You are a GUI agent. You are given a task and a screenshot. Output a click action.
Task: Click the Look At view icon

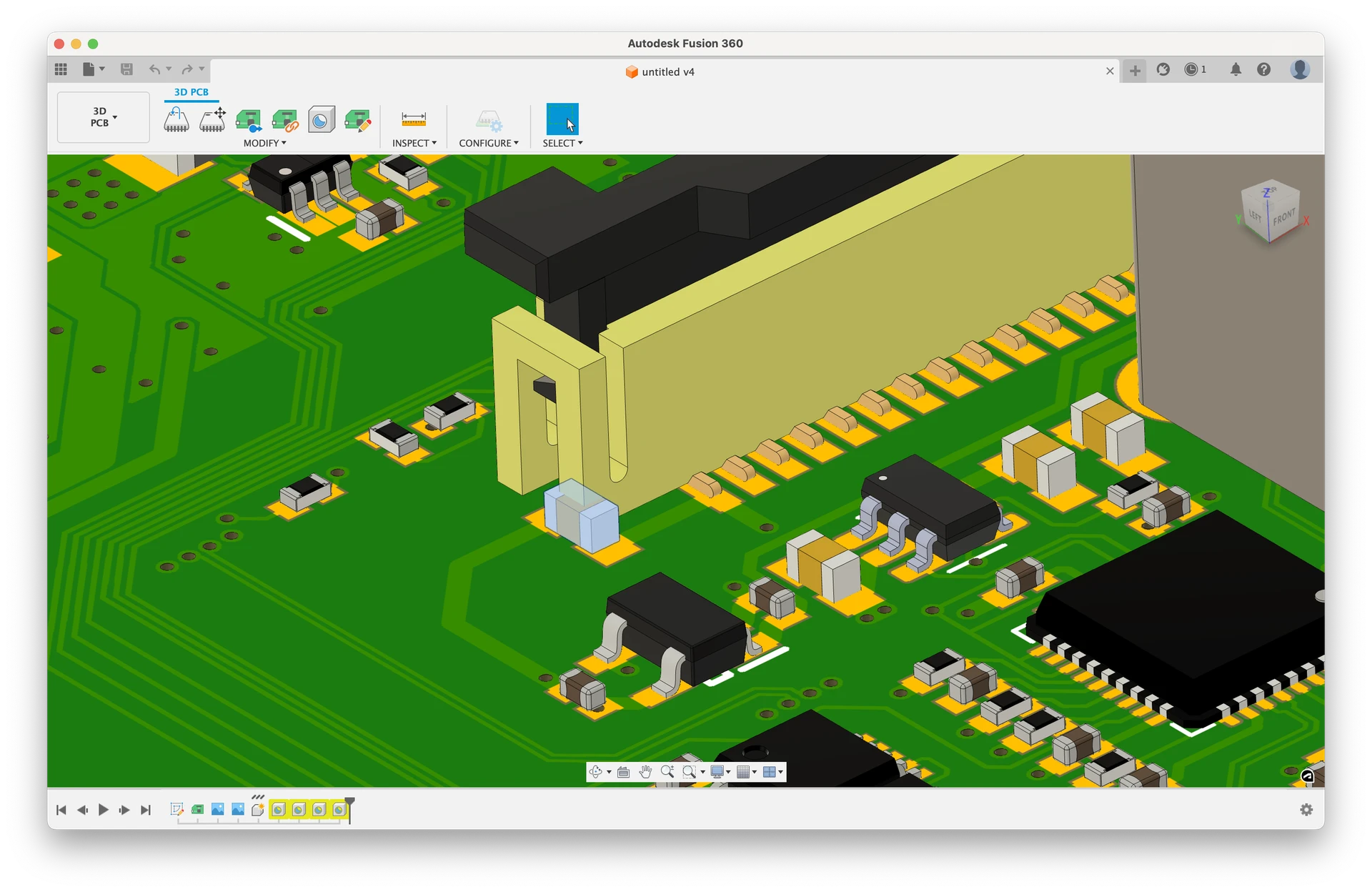(x=623, y=772)
